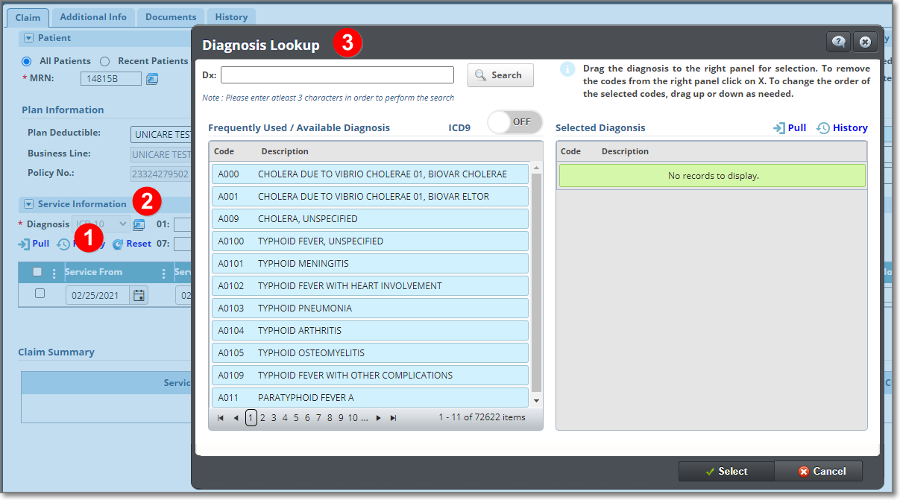Check the 02/25/2021 service row checkbox
The width and height of the screenshot is (900, 500).
[40, 294]
